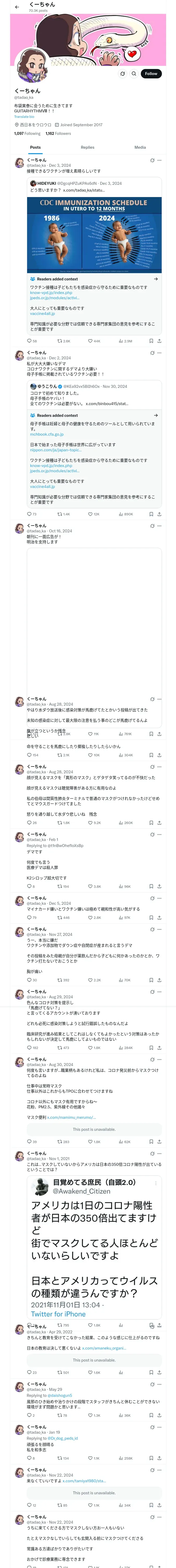The height and width of the screenshot is (1568, 176).
Task: Open Grok icon left of profile search
Action: click(x=122, y=74)
